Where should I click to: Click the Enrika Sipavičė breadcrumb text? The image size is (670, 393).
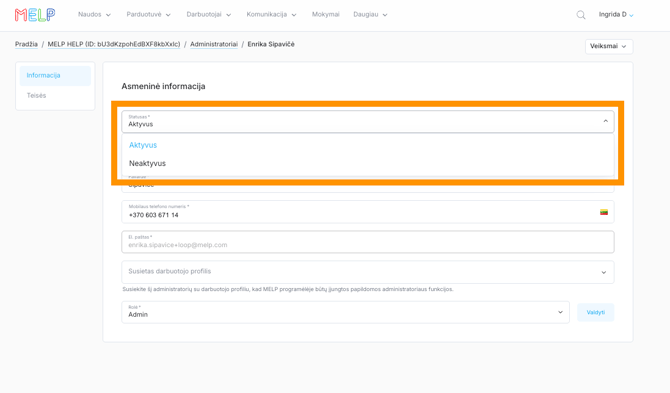[271, 44]
